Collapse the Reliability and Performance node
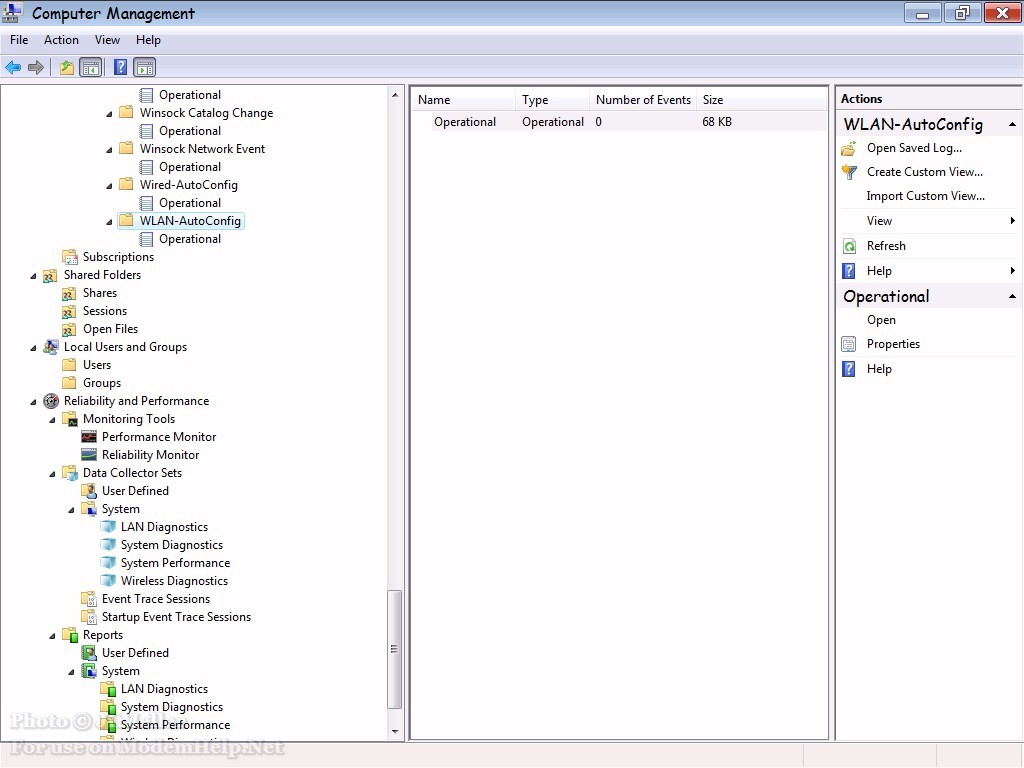 point(33,402)
